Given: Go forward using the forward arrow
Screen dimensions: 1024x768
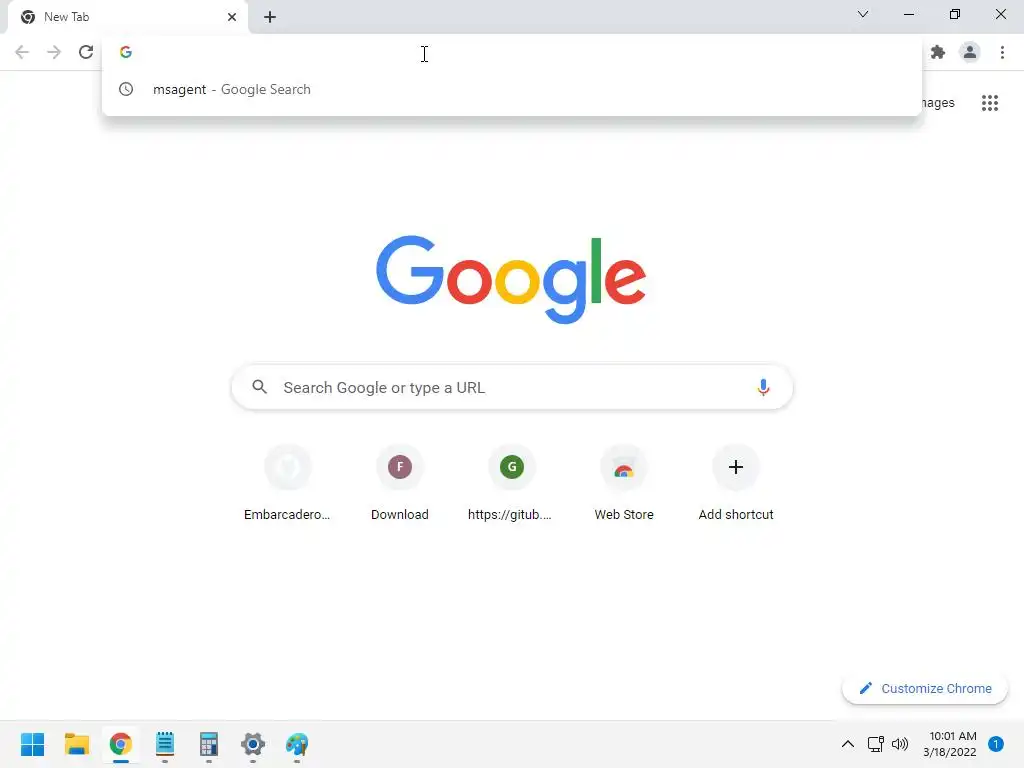Looking at the screenshot, I should point(54,52).
